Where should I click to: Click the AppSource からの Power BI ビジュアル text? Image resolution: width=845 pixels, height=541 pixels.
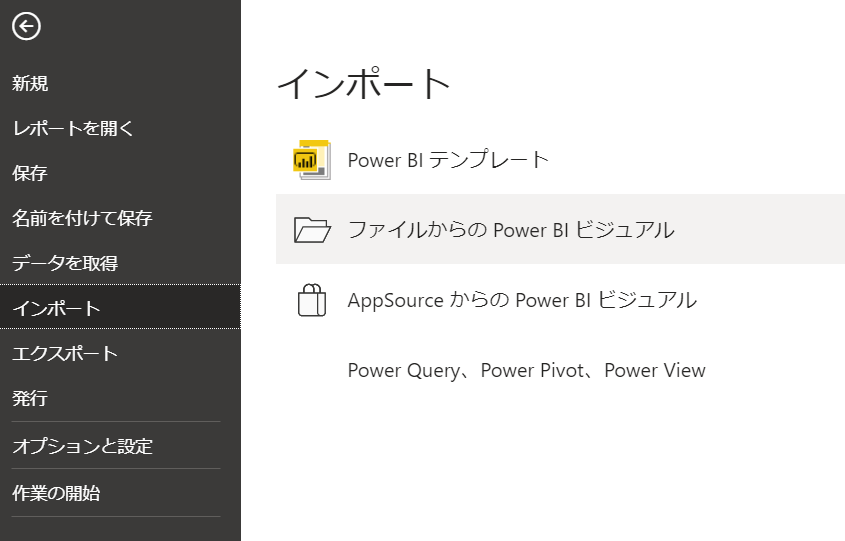point(521,300)
